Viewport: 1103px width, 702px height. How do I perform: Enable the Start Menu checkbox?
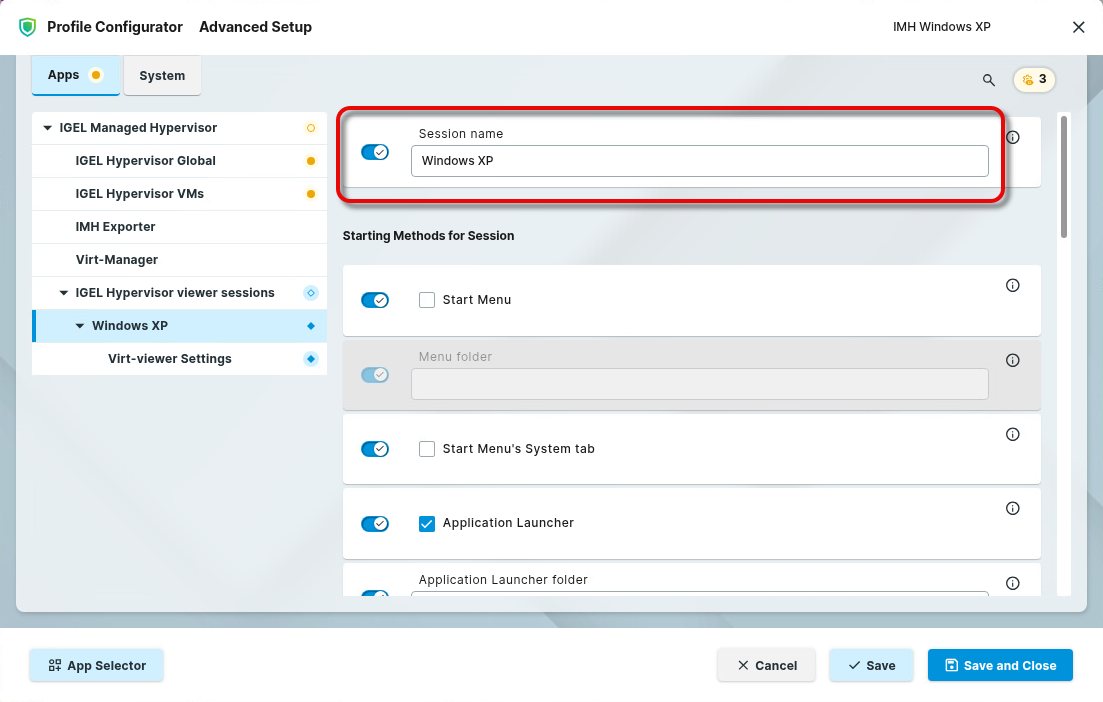click(427, 300)
